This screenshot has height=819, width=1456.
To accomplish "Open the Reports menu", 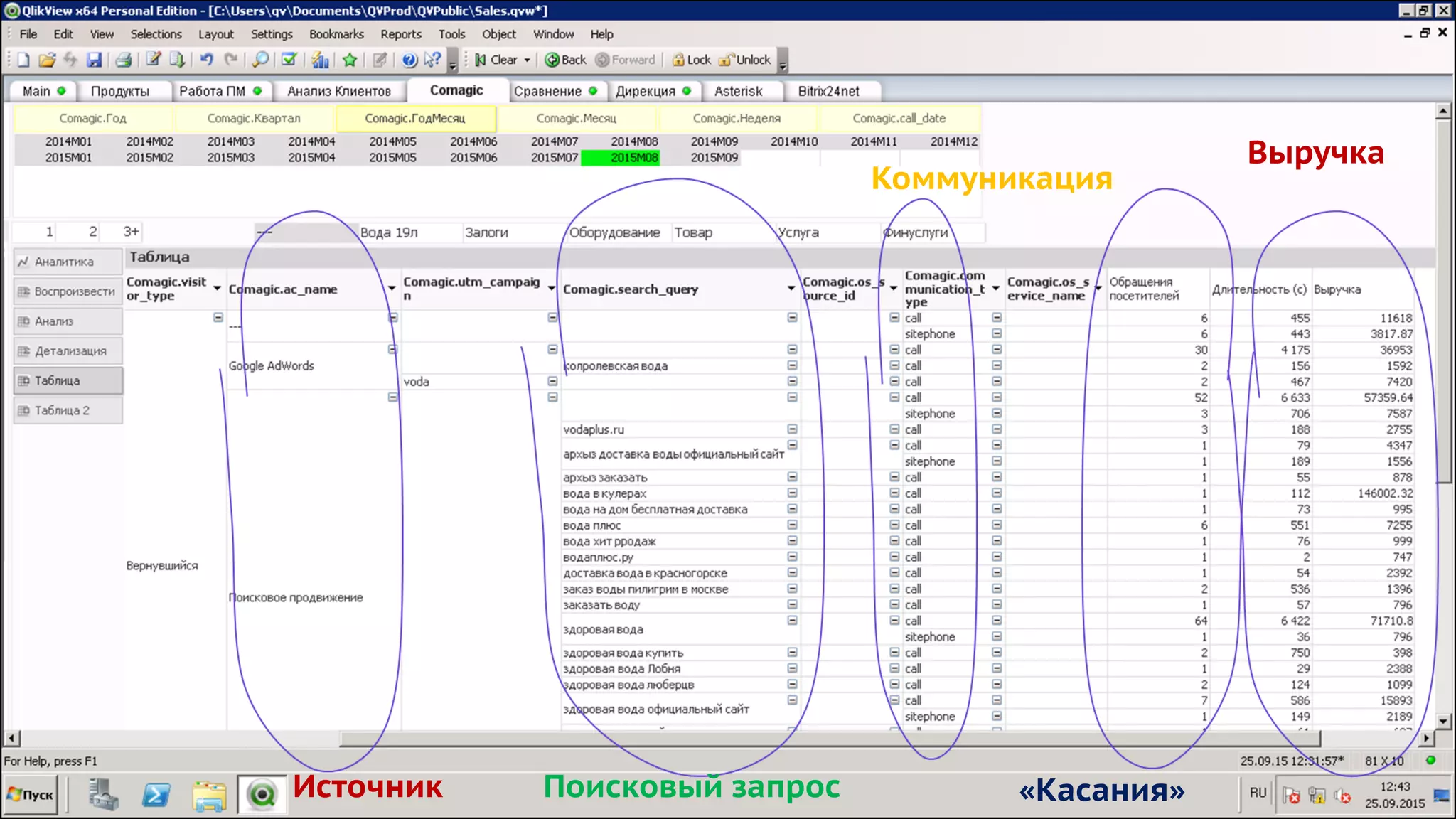I will click(x=401, y=34).
